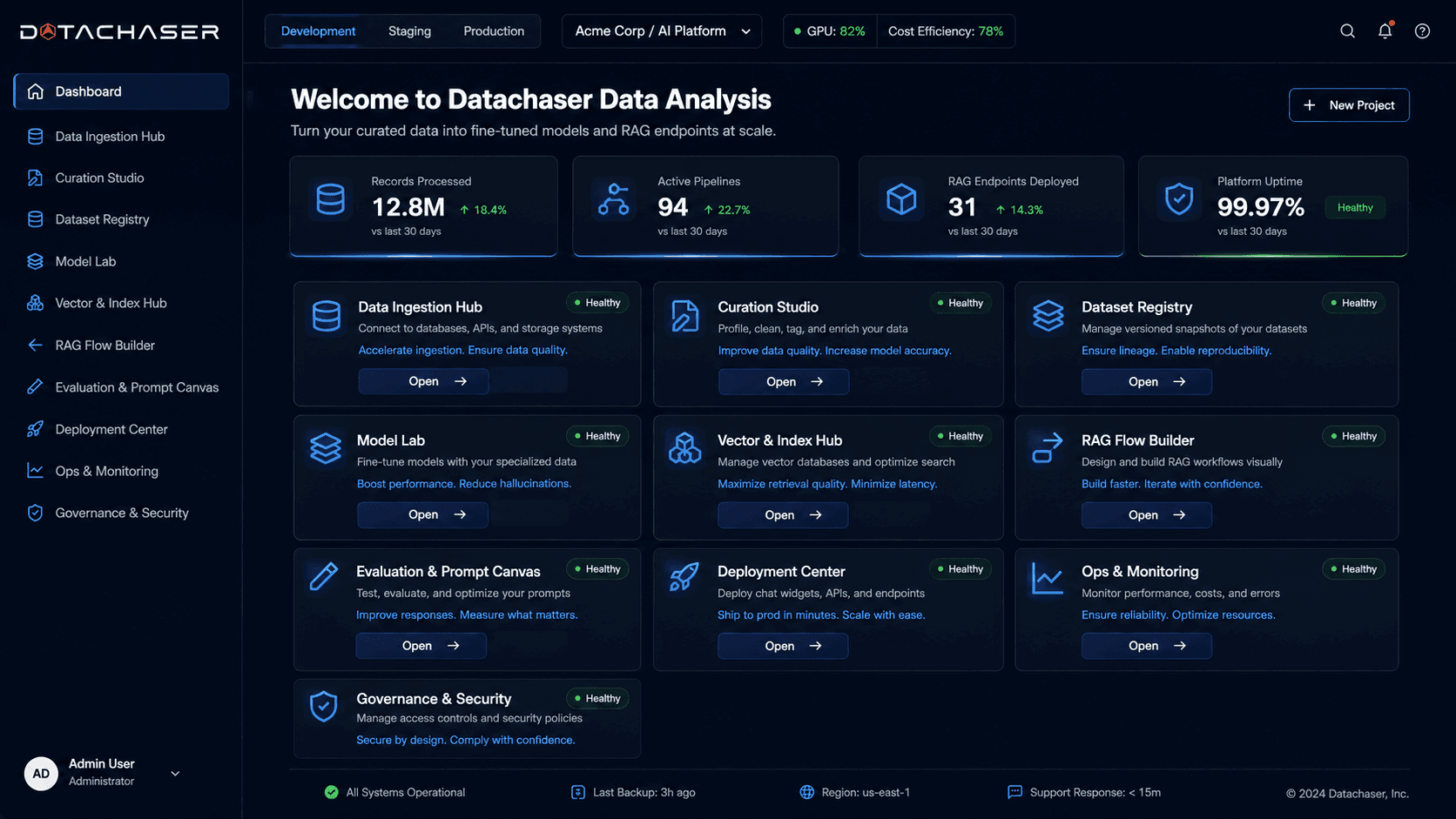1456x819 pixels.
Task: Click the Deployment Center card rocket icon
Action: 684,577
